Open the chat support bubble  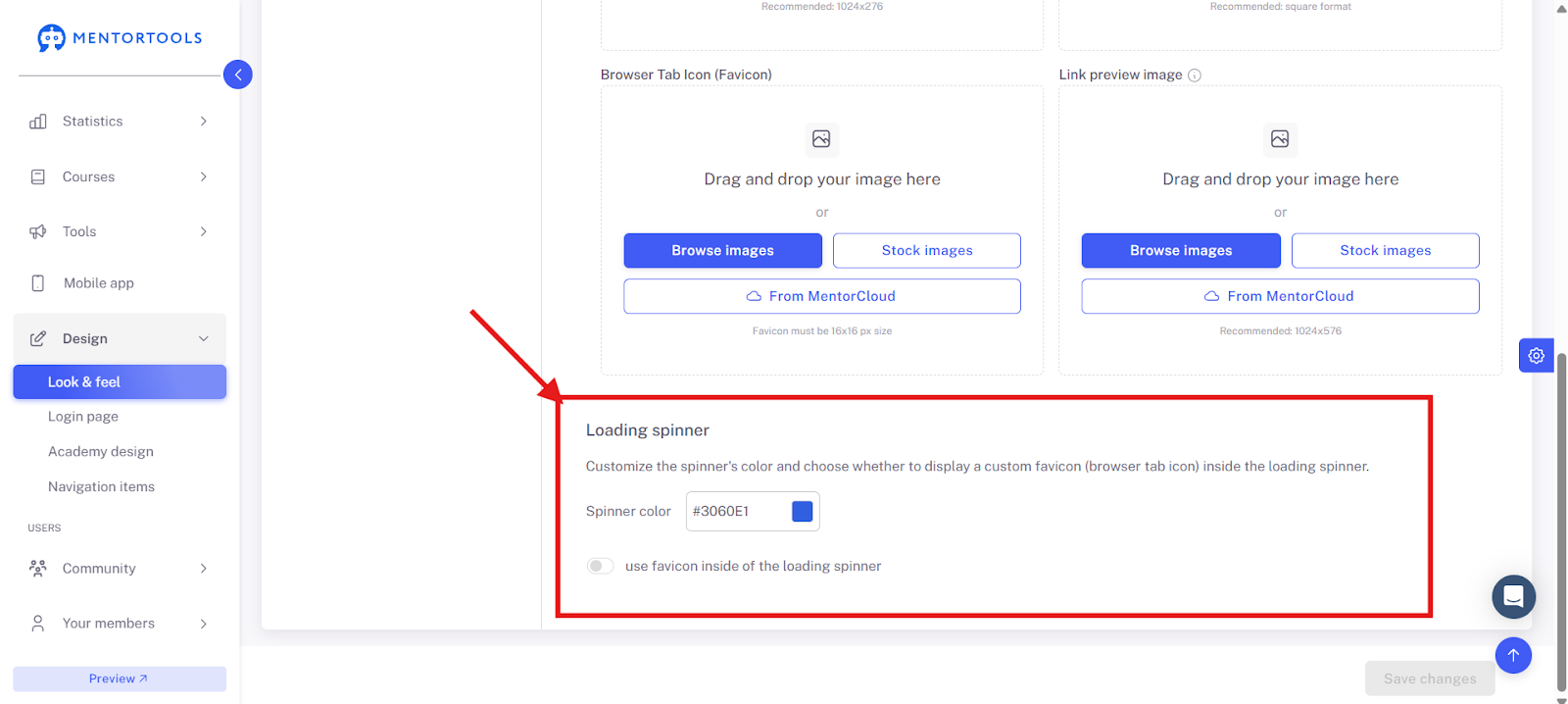(x=1513, y=596)
